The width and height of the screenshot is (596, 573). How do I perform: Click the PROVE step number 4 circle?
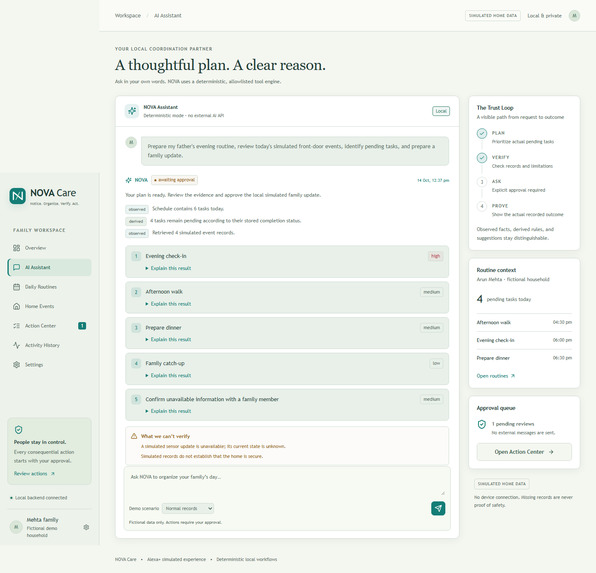[482, 206]
